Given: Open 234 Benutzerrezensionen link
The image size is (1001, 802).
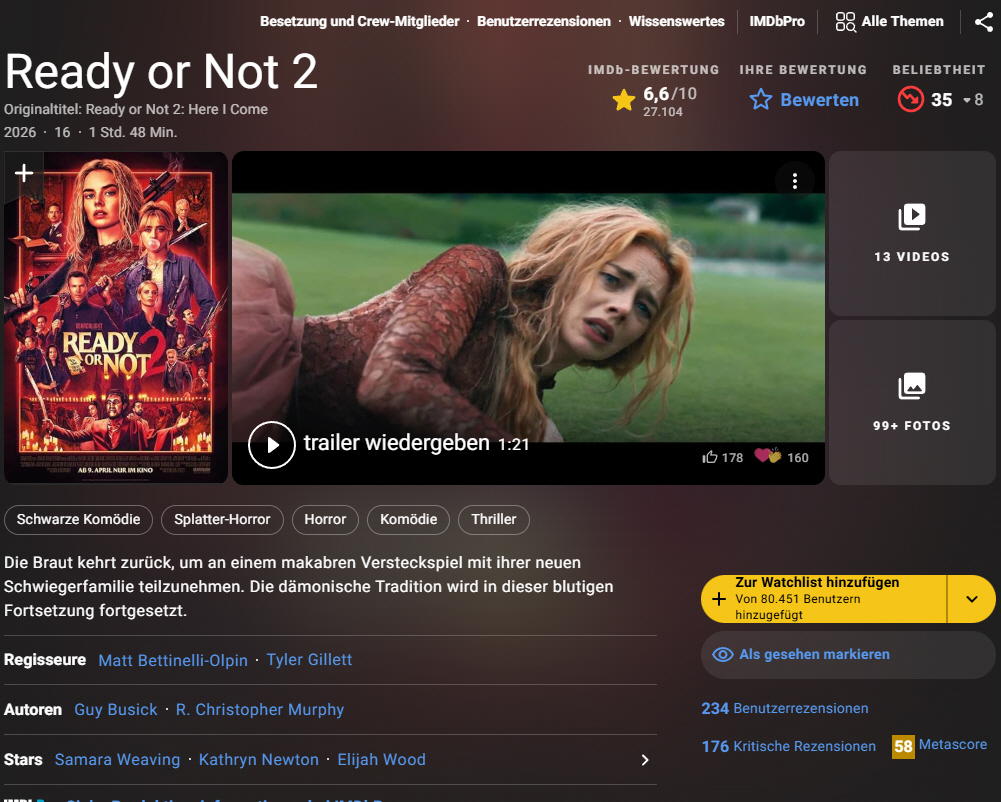Looking at the screenshot, I should pos(785,709).
